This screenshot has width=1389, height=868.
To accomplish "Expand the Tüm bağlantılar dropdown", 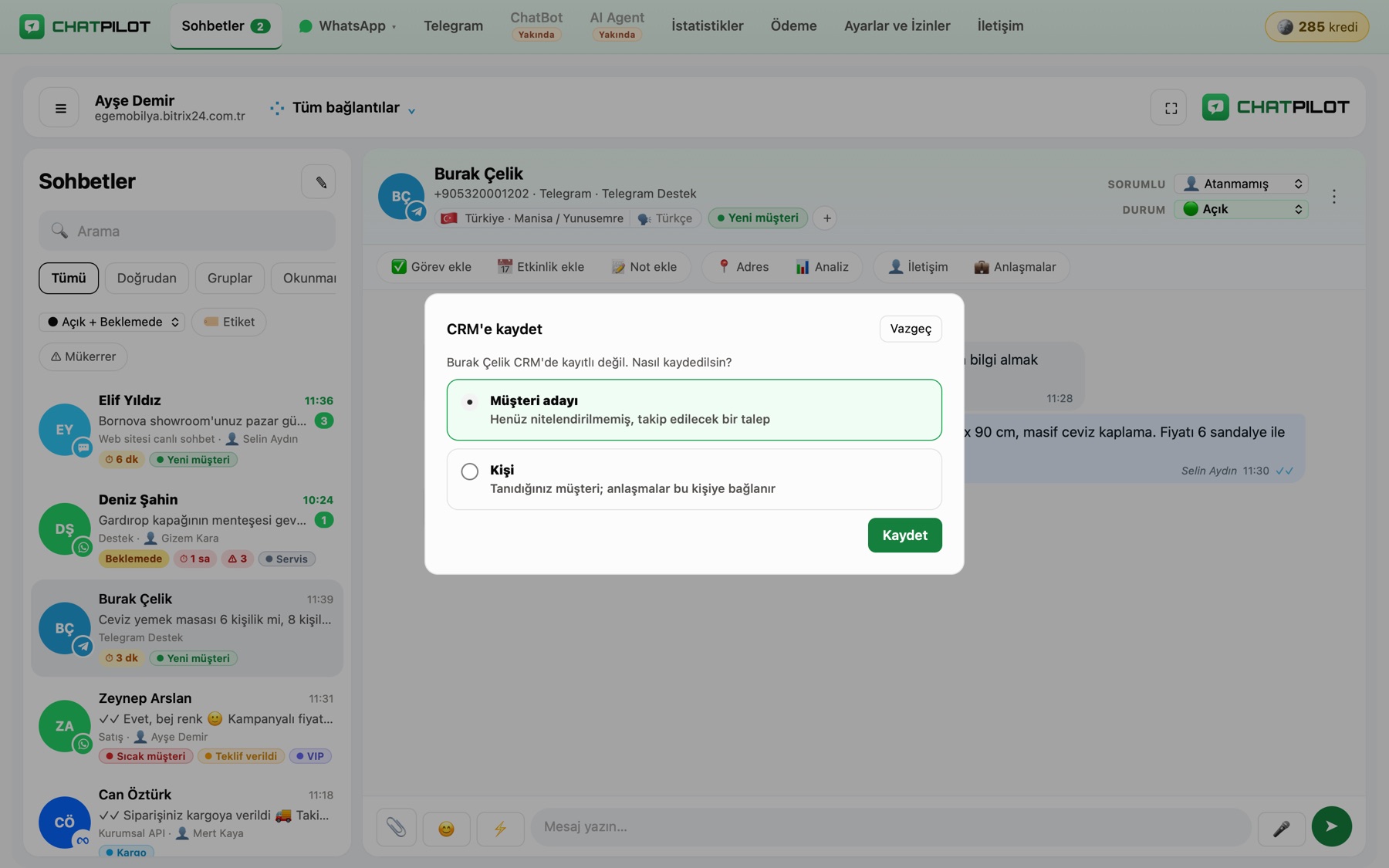I will [x=343, y=108].
